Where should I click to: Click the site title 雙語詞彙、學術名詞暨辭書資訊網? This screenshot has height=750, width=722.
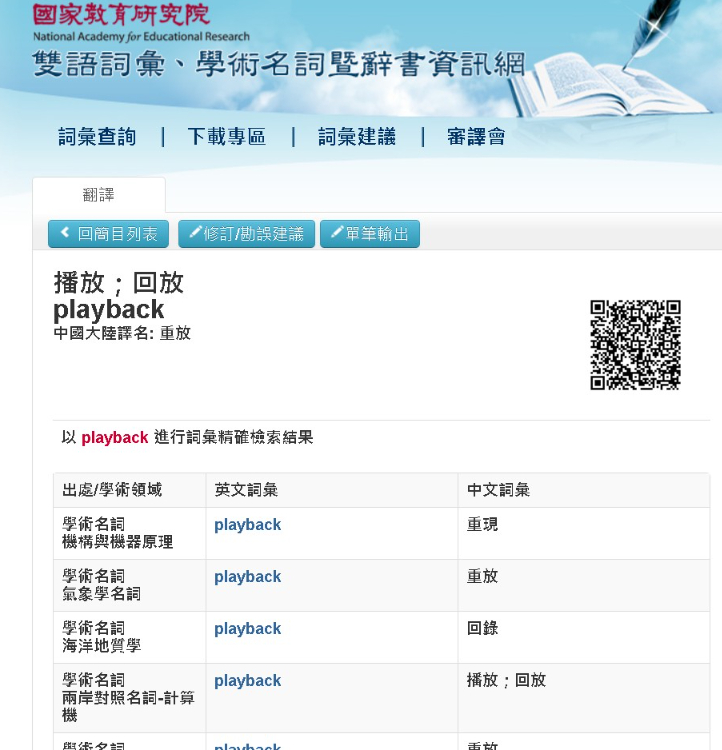pyautogui.click(x=279, y=64)
